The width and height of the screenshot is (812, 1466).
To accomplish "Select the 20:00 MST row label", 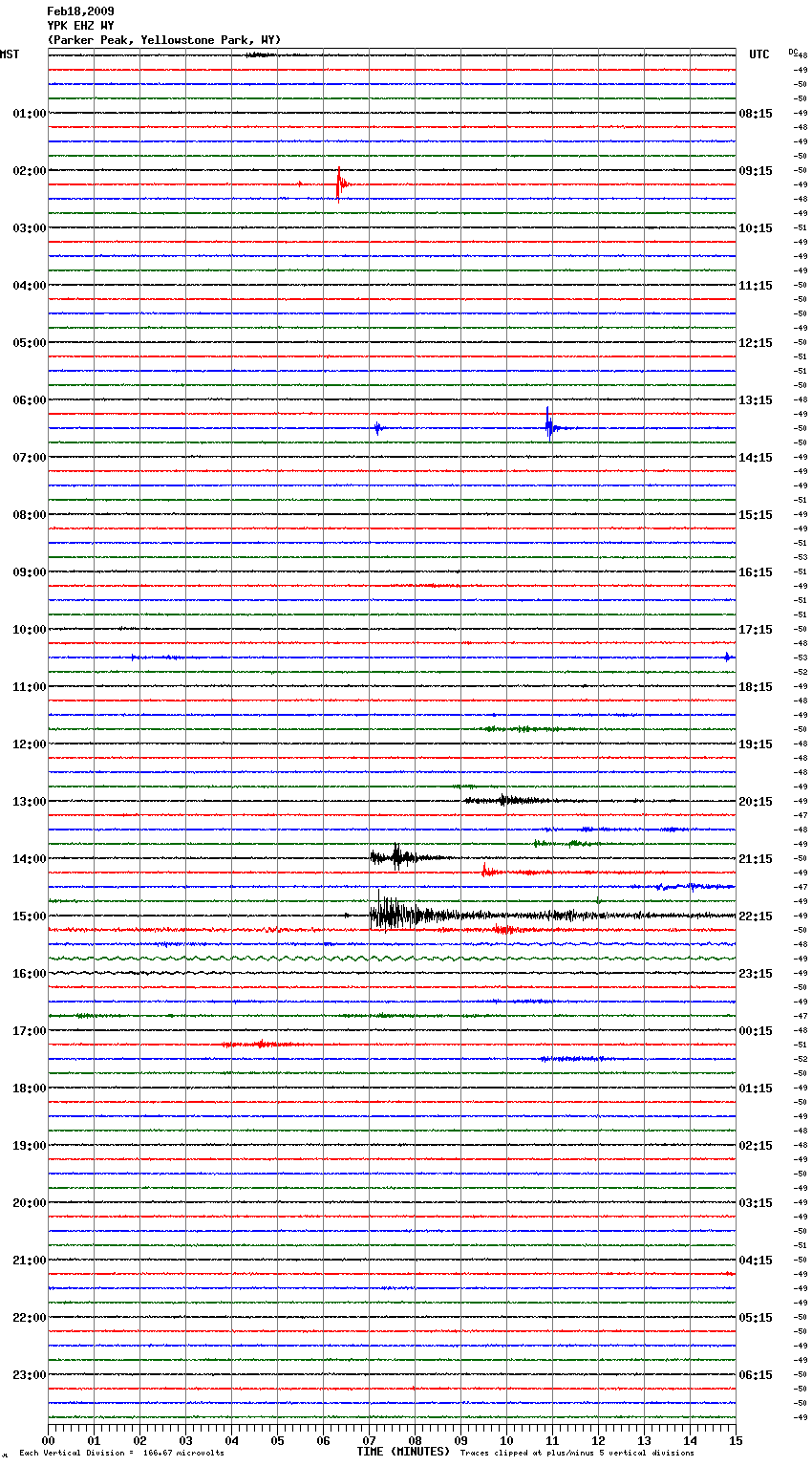I will pyautogui.click(x=30, y=1203).
